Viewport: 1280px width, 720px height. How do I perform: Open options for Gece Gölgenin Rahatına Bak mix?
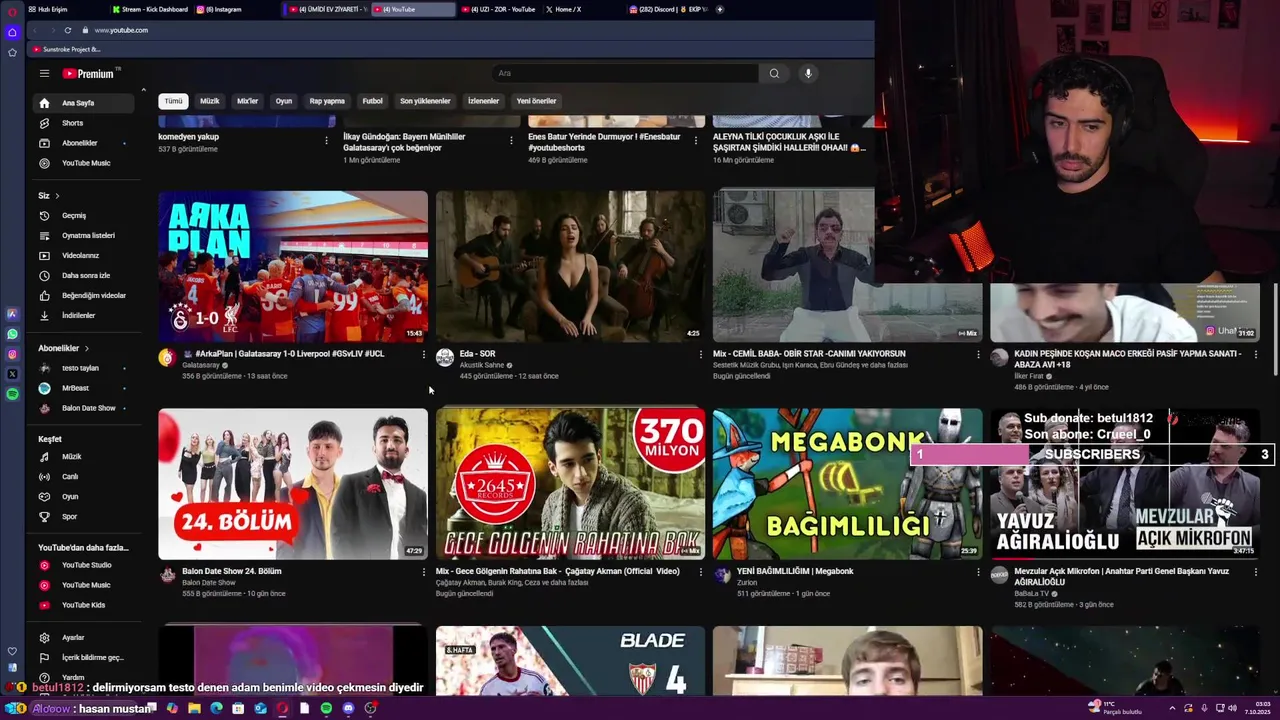point(700,572)
